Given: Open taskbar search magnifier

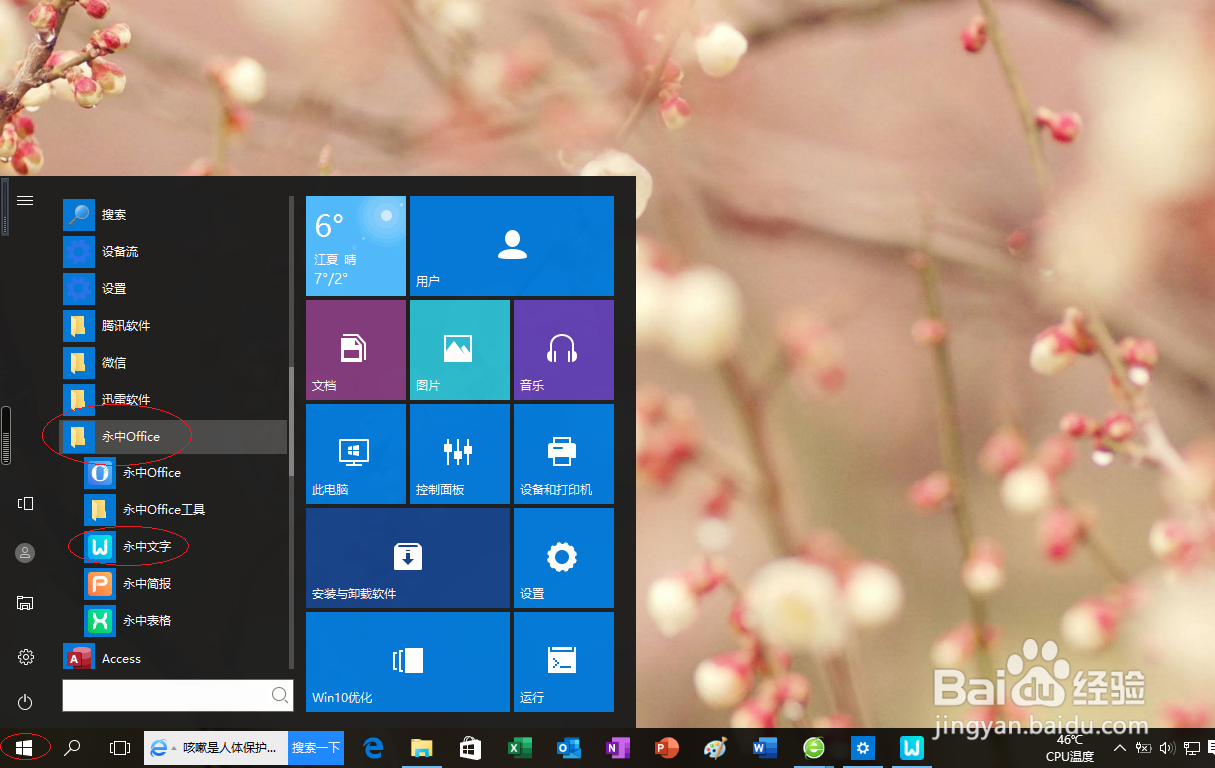Looking at the screenshot, I should click(72, 748).
